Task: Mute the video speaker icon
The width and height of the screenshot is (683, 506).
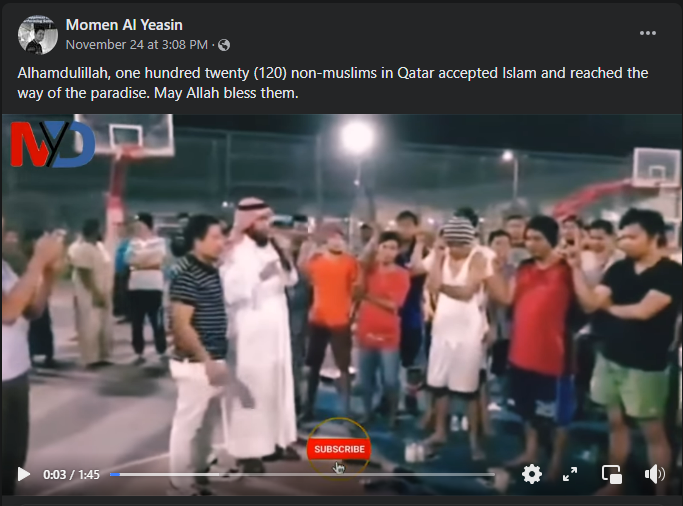Action: (654, 474)
